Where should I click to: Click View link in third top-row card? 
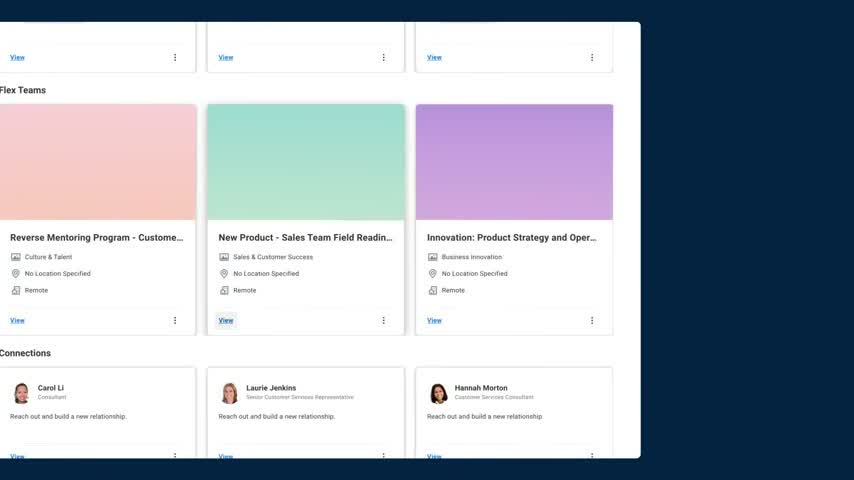click(434, 57)
